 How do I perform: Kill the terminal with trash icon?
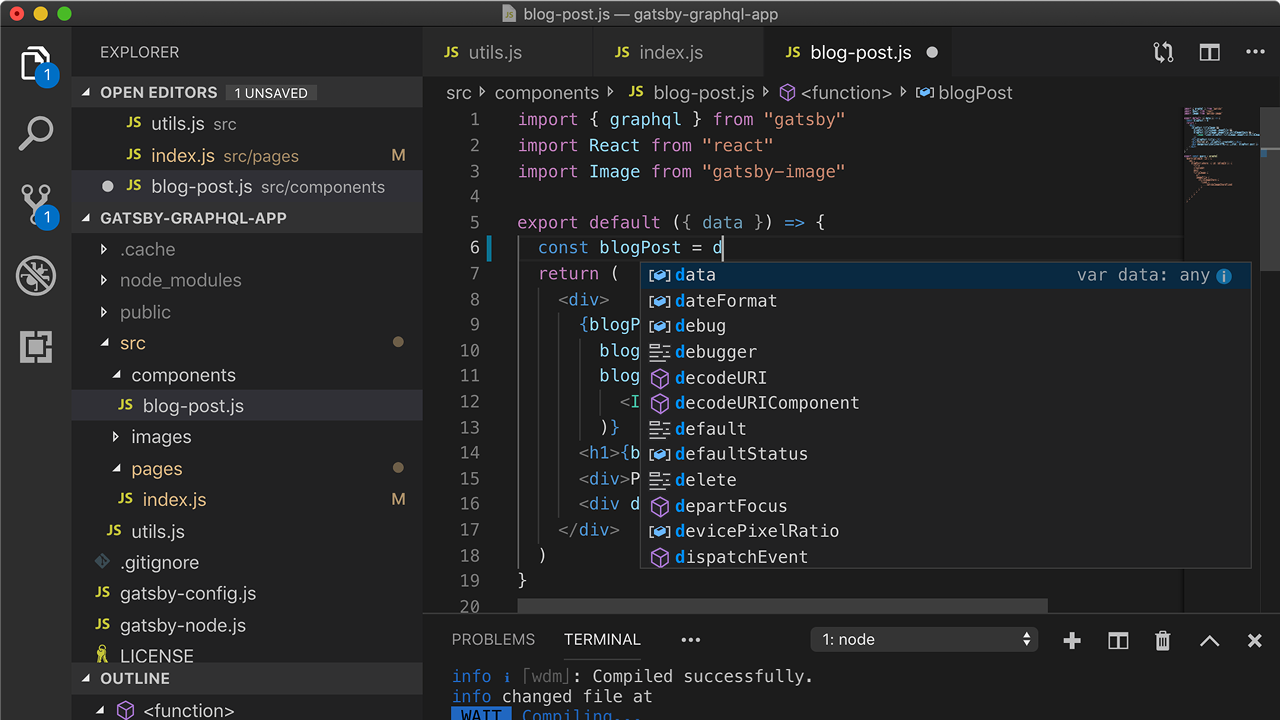1162,640
